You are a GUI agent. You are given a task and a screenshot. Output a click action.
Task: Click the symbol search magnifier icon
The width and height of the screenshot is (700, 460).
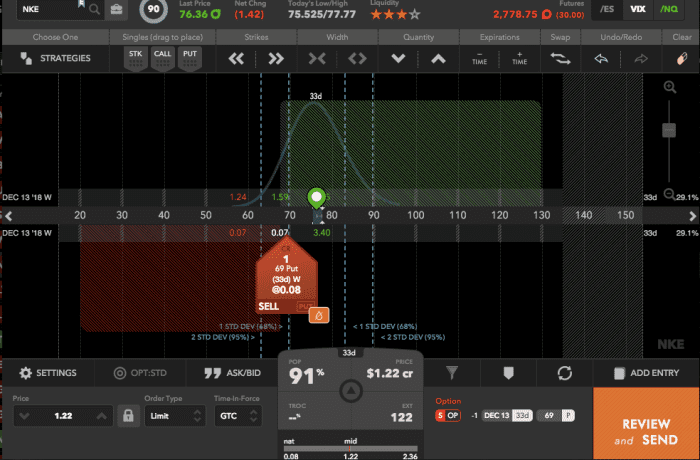(x=95, y=10)
